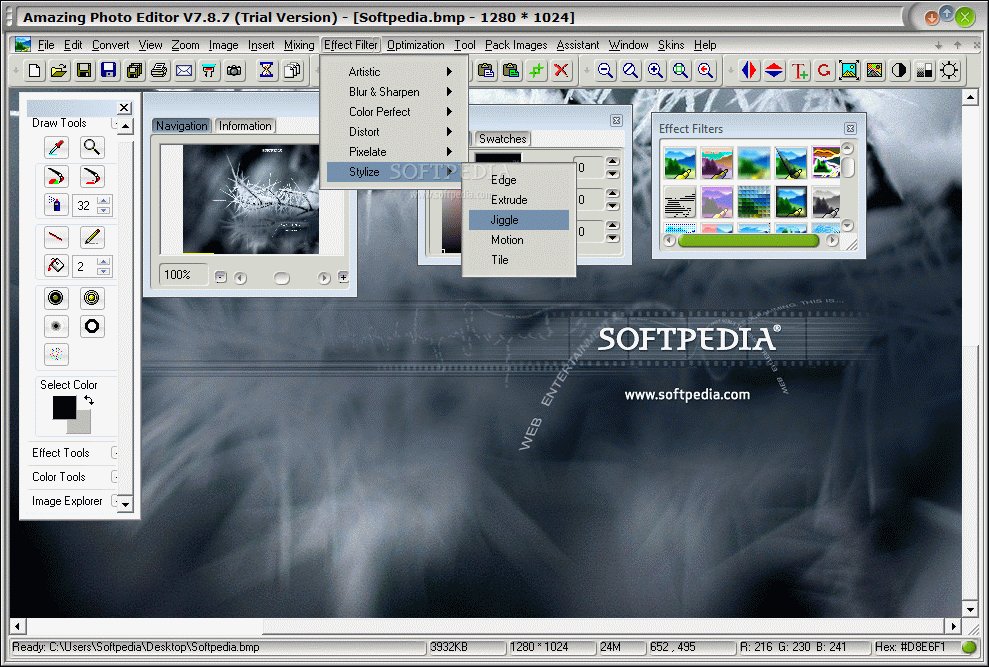
Task: Move the navigation zoom slider knob
Action: [281, 278]
